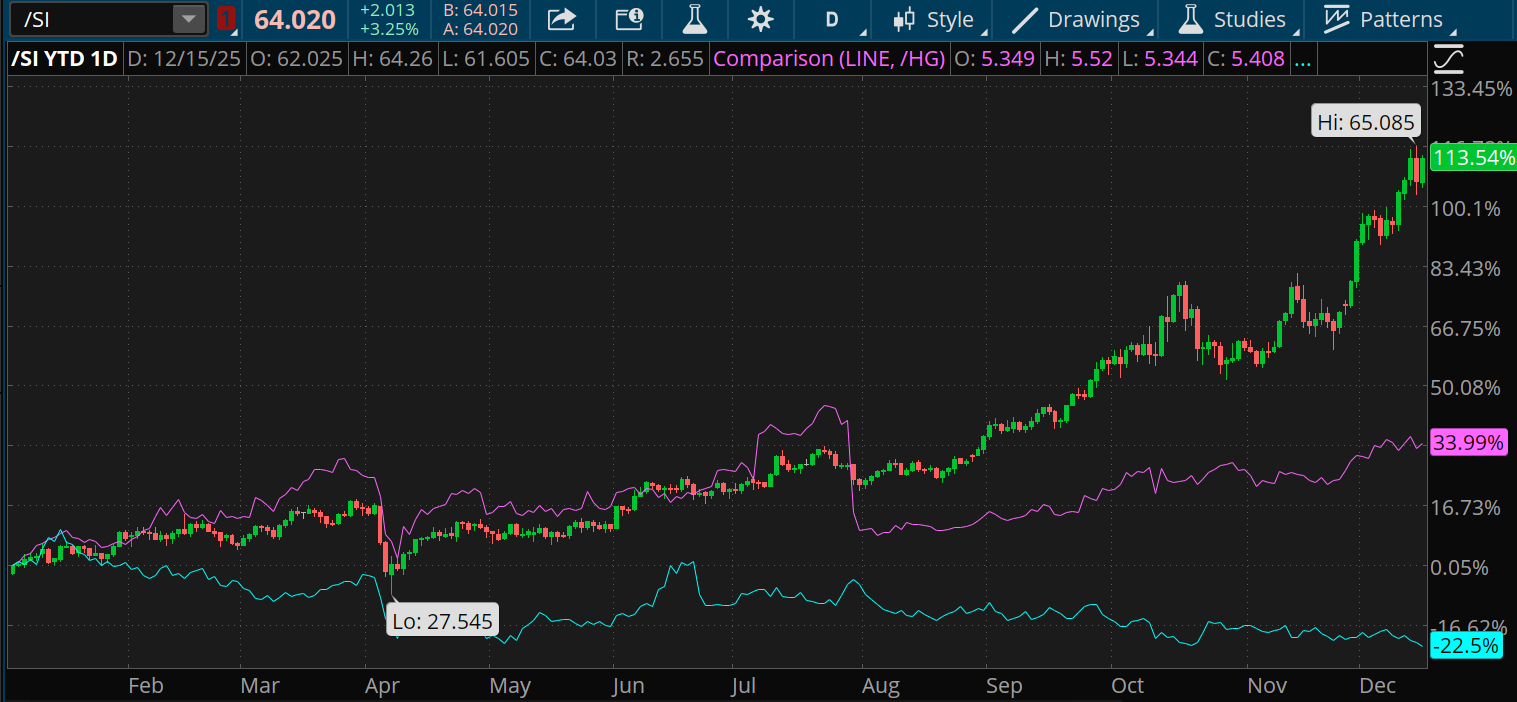1517x702 pixels.
Task: Click the maximize chart icon in top-right corner
Action: [x=1447, y=59]
